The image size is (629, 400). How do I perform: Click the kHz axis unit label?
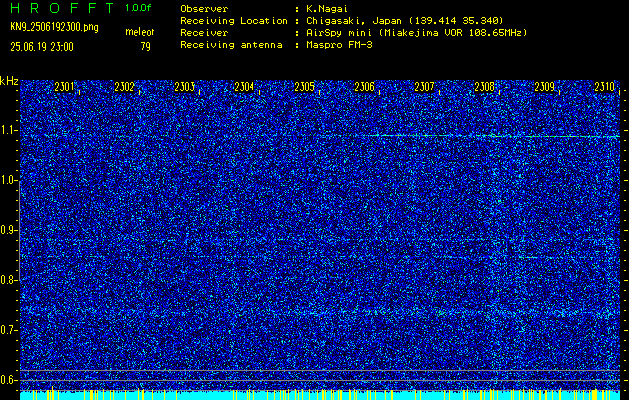click(x=9, y=81)
